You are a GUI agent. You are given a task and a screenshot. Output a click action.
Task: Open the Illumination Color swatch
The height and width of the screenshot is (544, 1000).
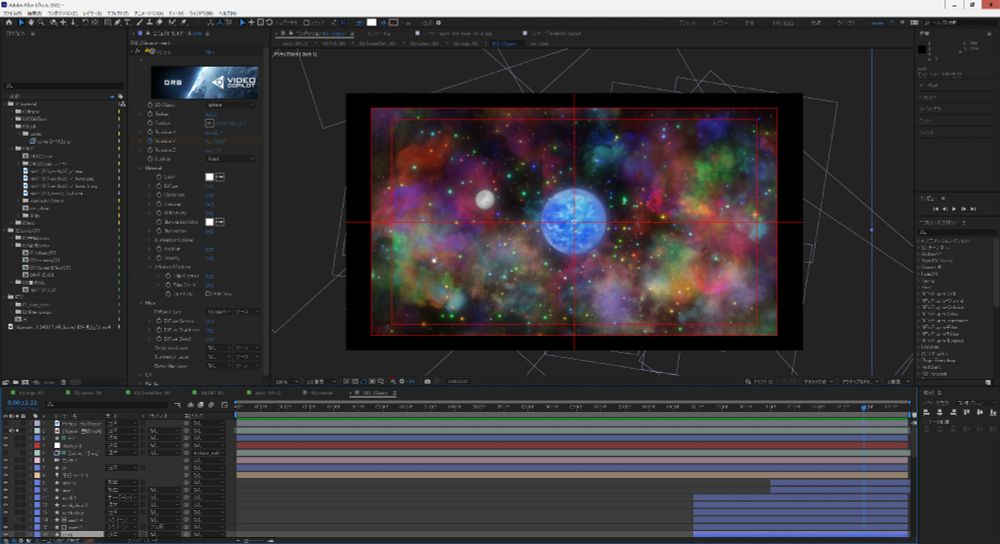tap(209, 222)
